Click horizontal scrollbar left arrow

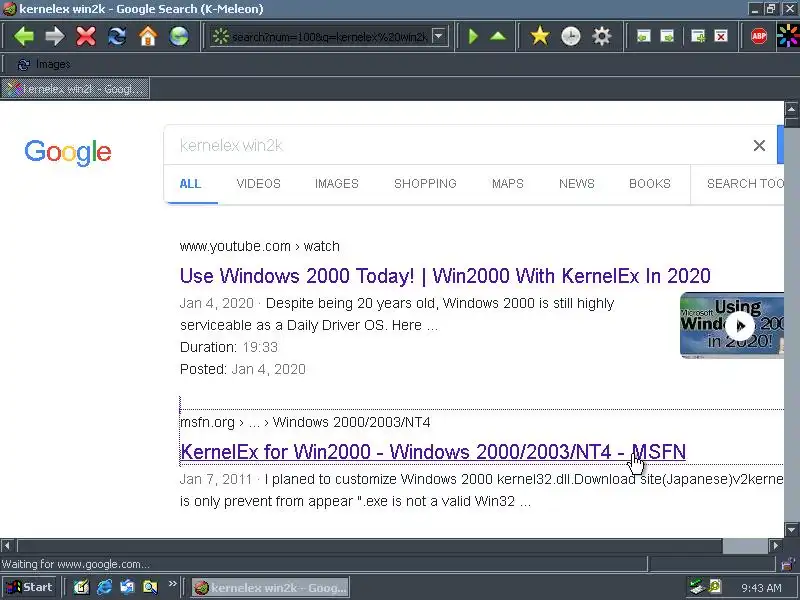(7, 545)
